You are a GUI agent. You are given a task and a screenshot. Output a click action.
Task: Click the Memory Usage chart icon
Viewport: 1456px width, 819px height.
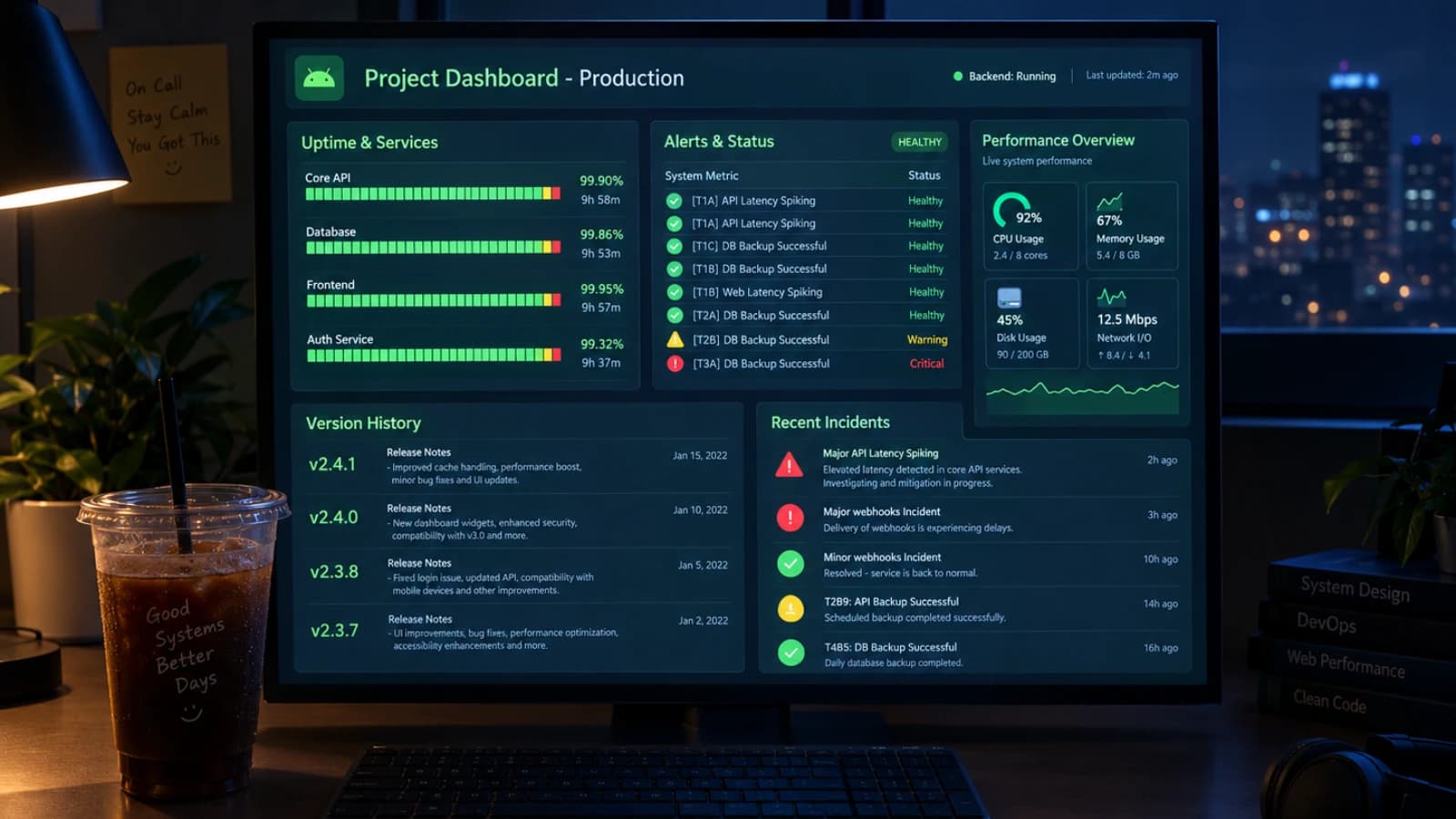click(x=1109, y=202)
